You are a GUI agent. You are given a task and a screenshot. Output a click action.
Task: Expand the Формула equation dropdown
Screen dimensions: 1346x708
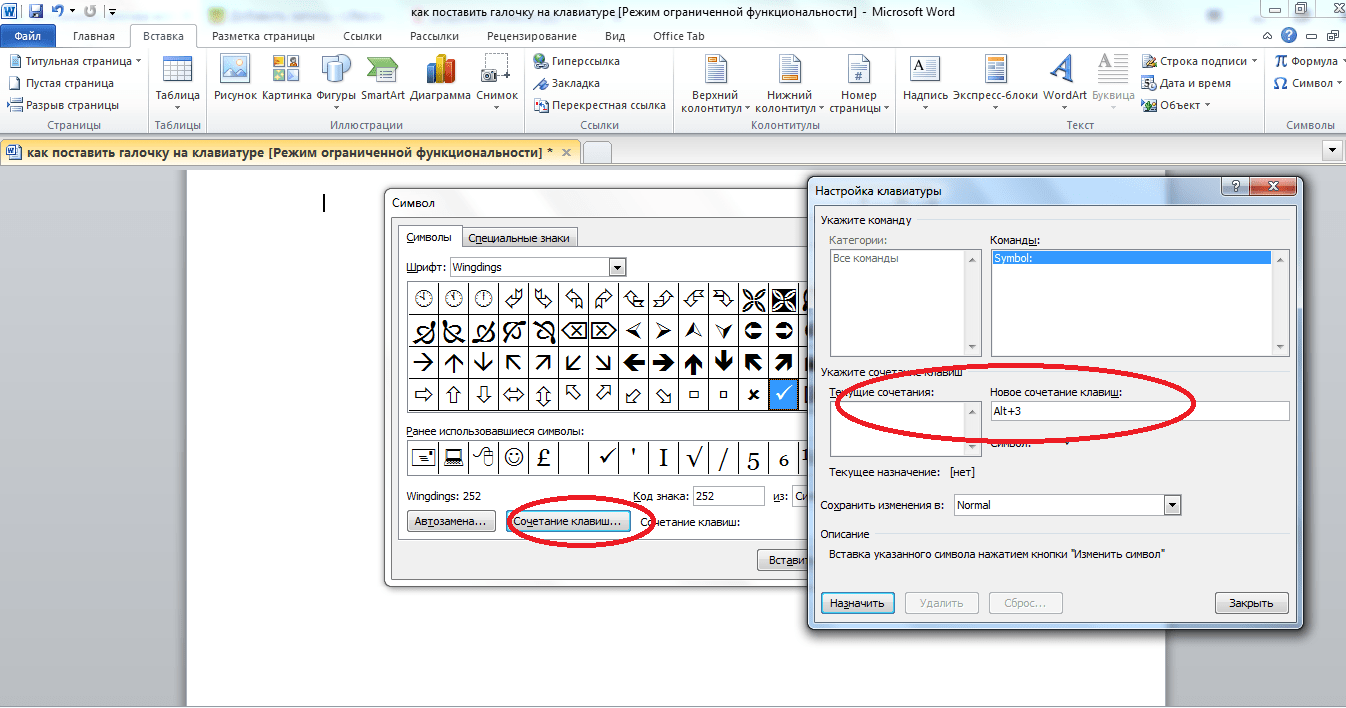click(x=1343, y=61)
